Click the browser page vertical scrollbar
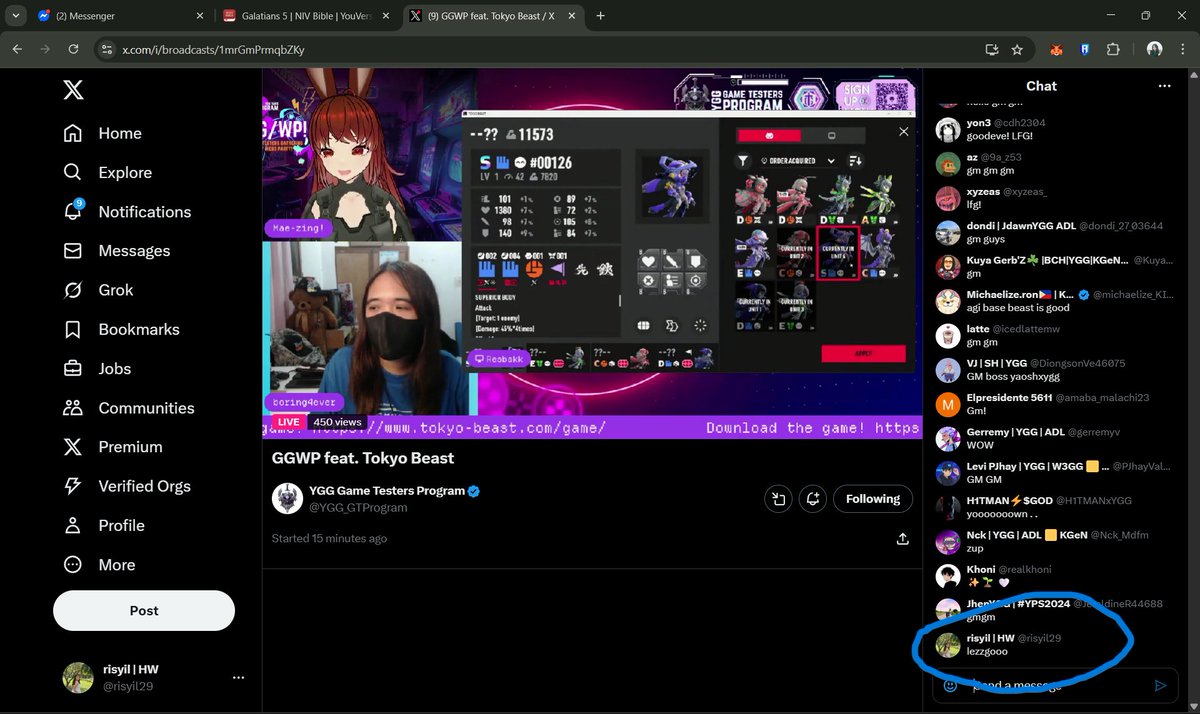The image size is (1200, 714). [x=1194, y=390]
